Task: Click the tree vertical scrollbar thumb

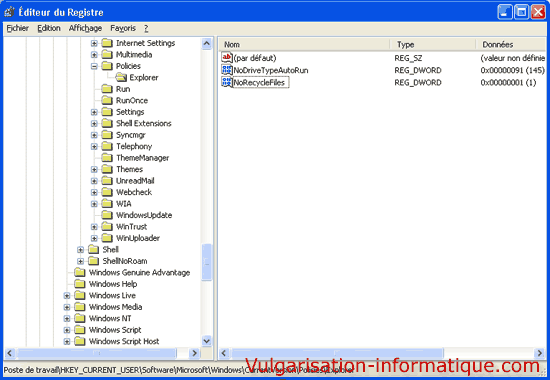Action: [207, 262]
